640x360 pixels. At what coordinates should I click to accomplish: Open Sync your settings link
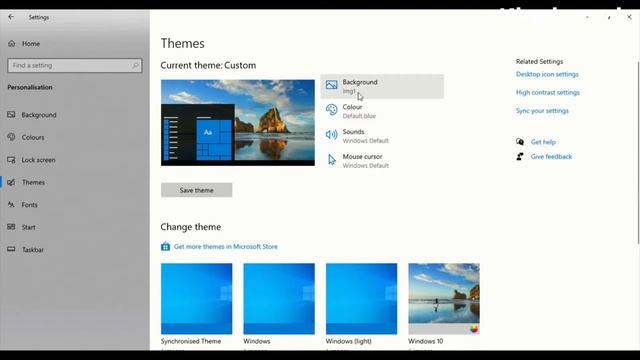[x=542, y=111]
